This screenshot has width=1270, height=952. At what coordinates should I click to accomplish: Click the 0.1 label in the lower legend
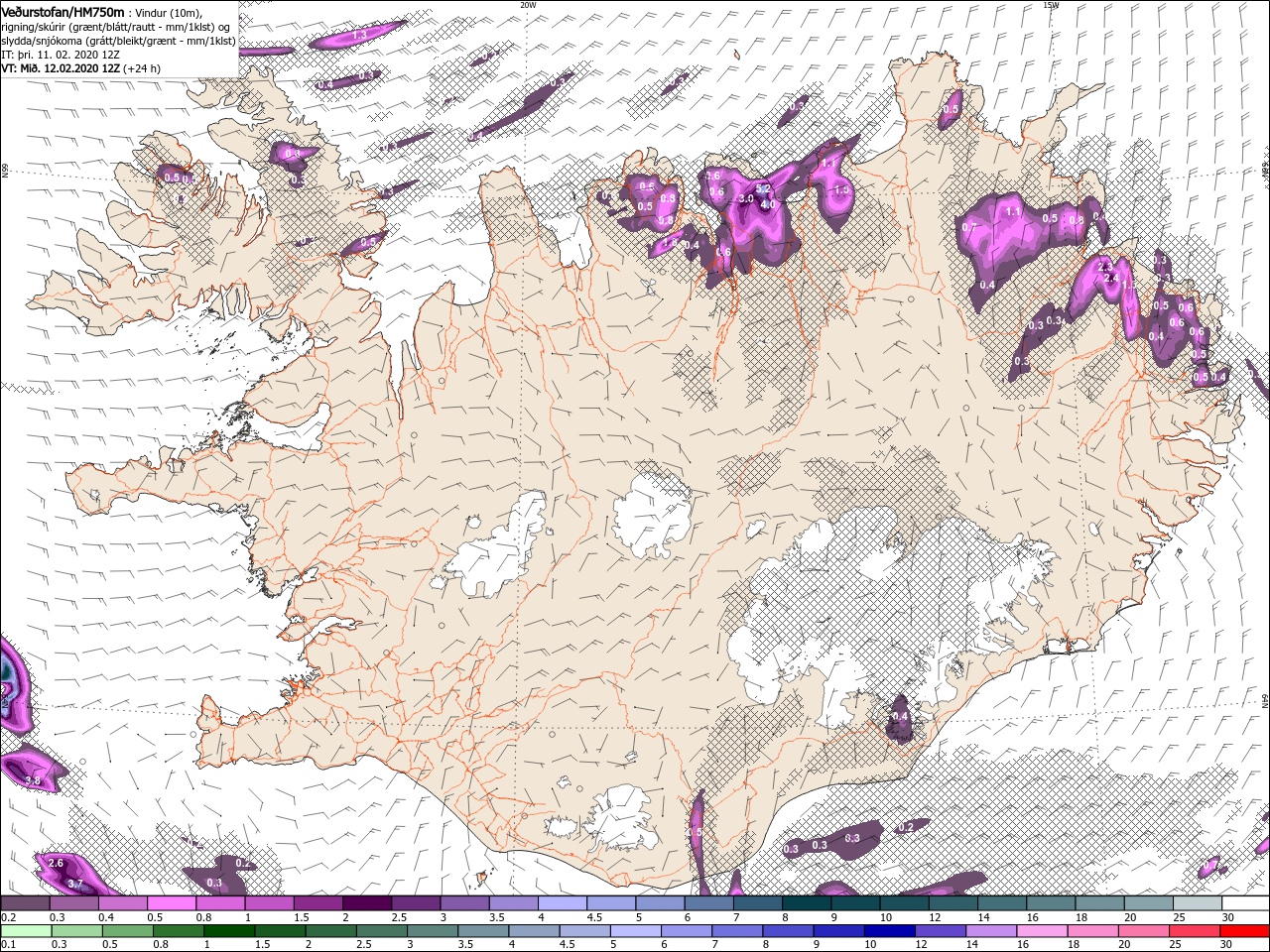(9, 944)
